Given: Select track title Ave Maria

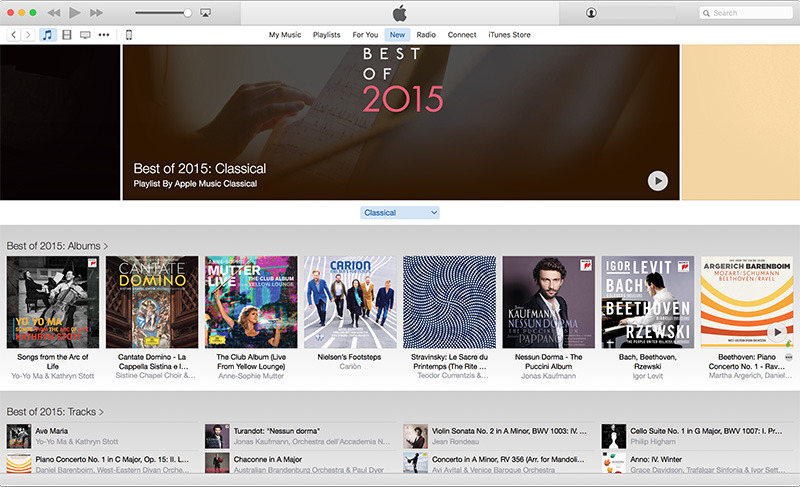Looking at the screenshot, I should click(x=52, y=431).
